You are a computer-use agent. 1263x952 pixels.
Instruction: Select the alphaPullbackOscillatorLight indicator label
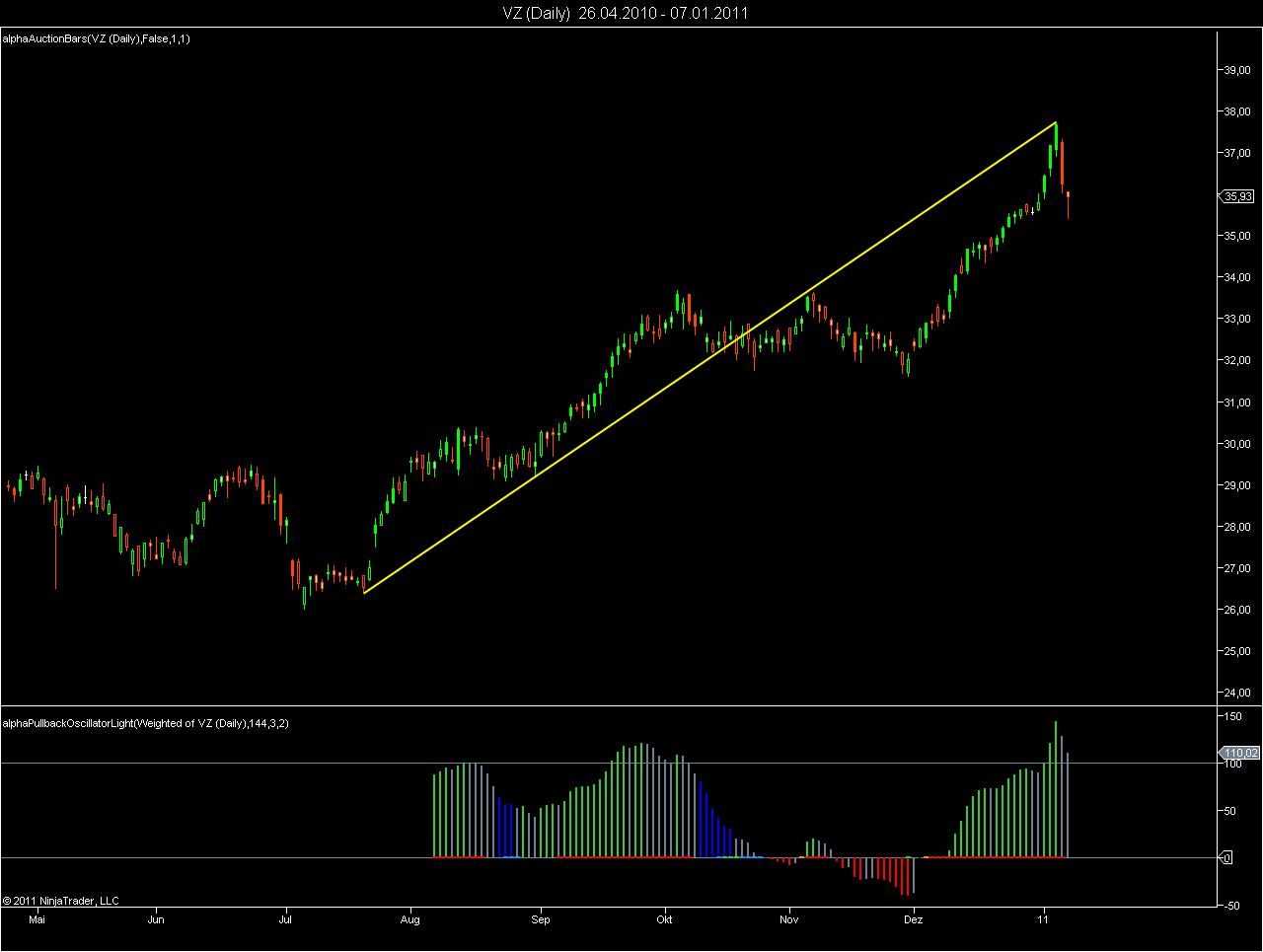coord(146,723)
